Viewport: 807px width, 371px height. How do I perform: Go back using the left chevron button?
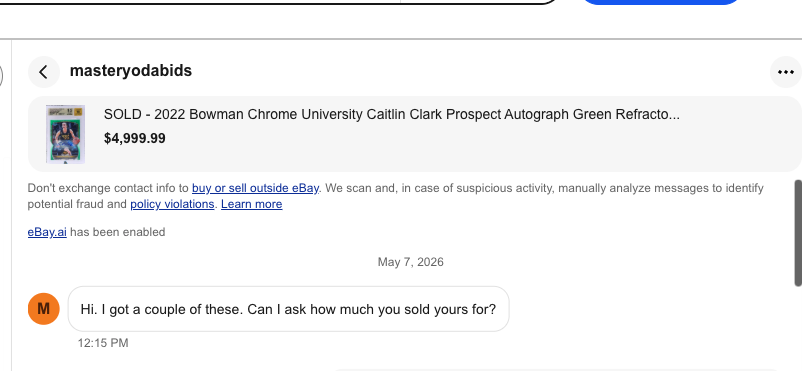[x=44, y=72]
